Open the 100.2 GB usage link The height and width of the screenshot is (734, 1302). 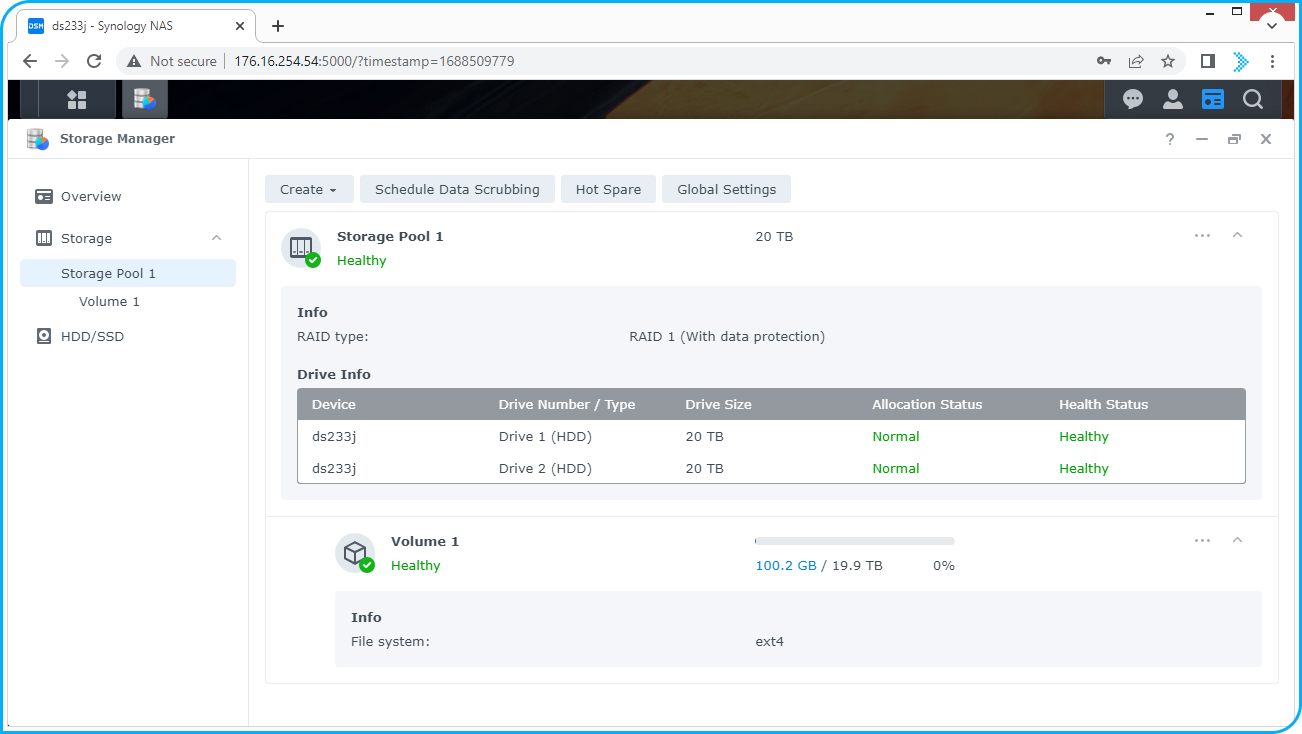point(786,565)
